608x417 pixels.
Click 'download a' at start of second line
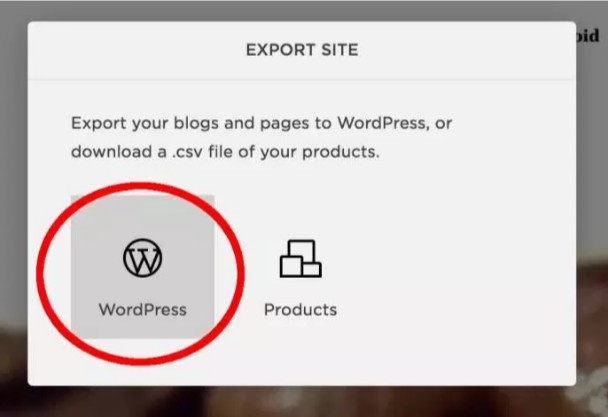coord(119,152)
